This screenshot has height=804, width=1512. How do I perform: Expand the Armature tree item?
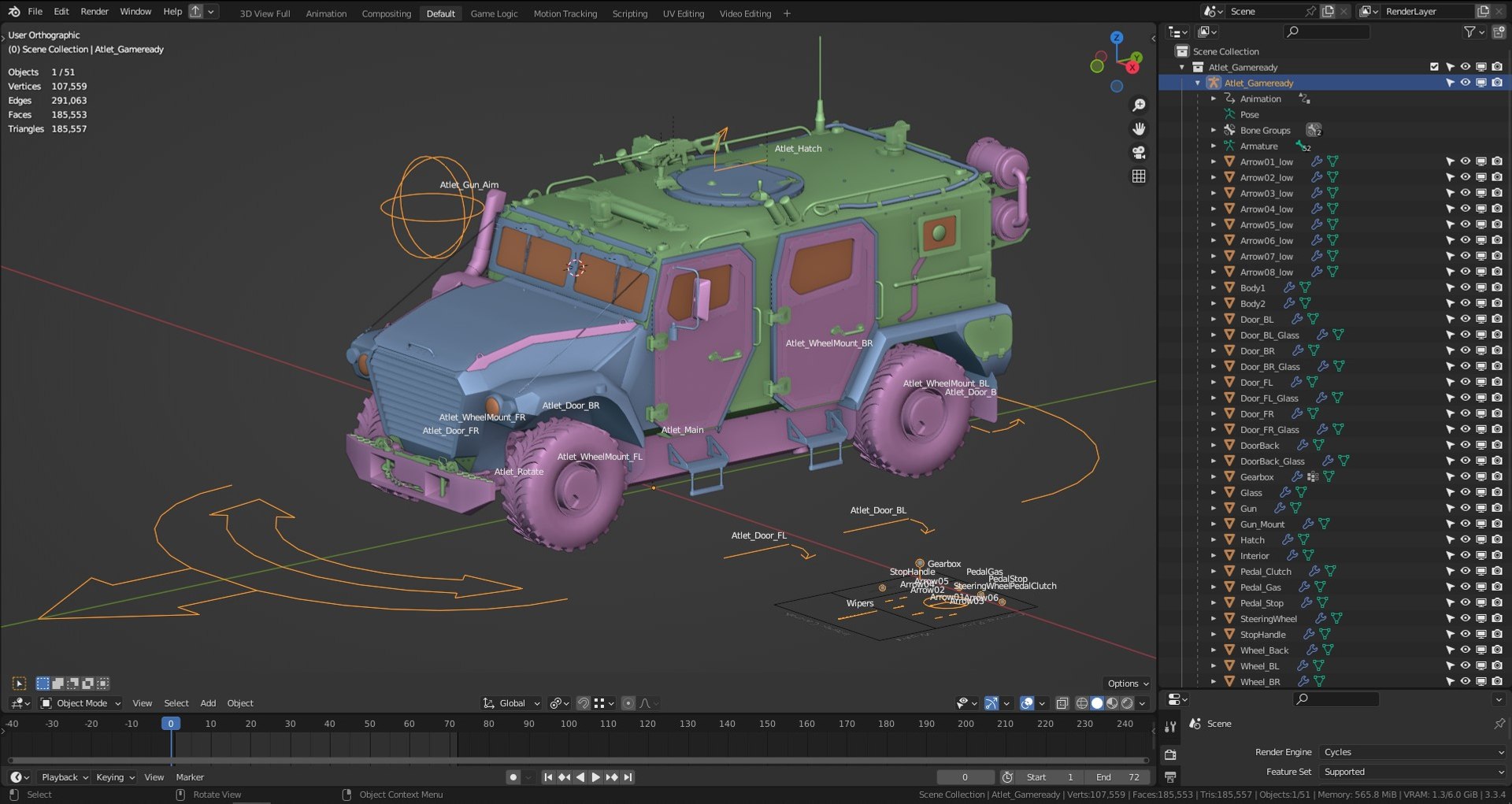tap(1214, 146)
